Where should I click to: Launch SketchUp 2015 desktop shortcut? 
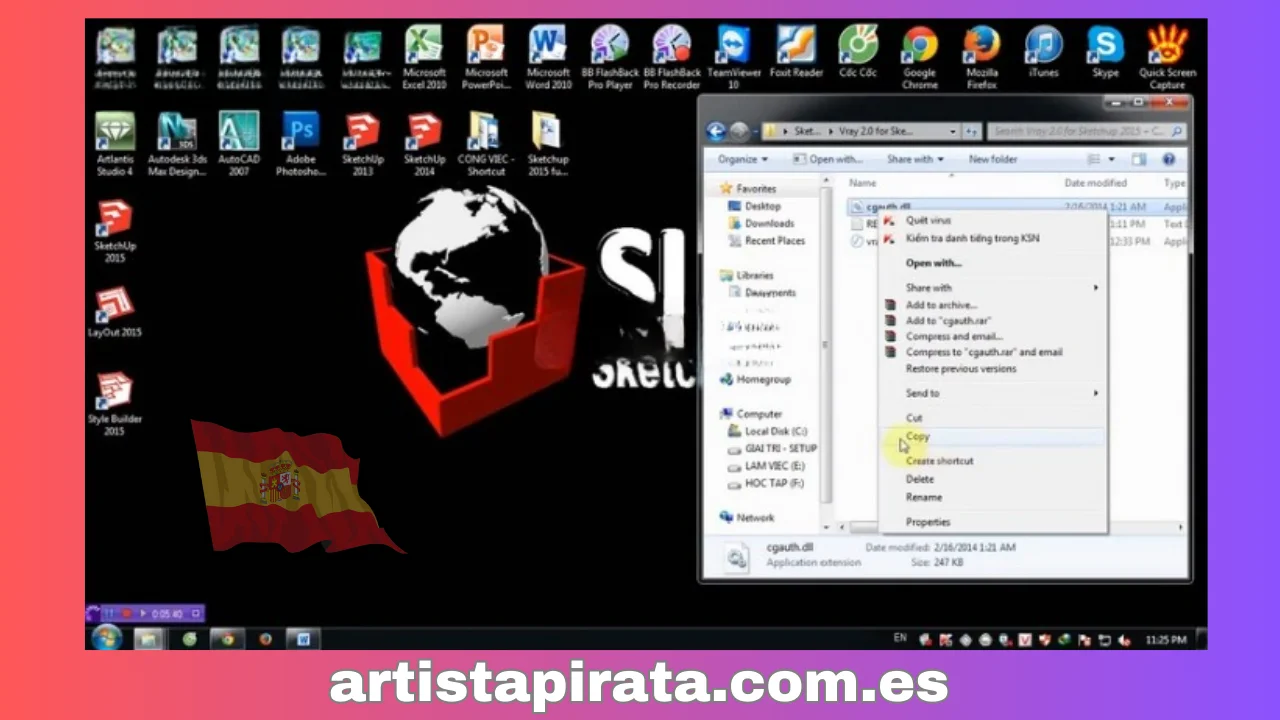(115, 231)
